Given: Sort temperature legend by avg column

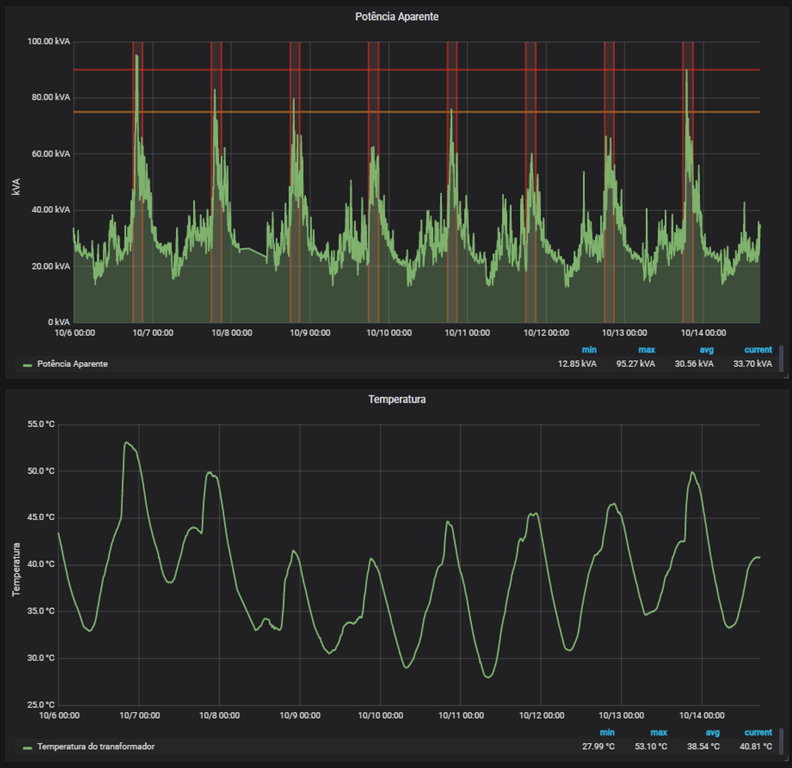Looking at the screenshot, I should point(711,732).
